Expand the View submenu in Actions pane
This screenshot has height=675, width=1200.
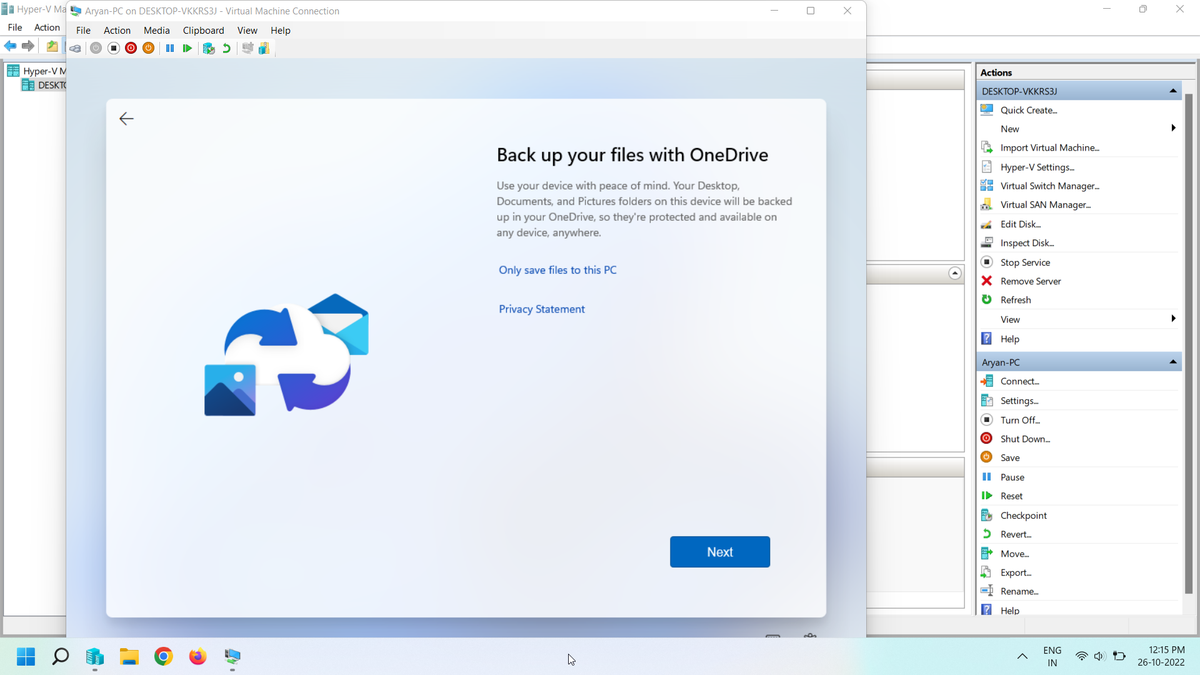[1173, 319]
